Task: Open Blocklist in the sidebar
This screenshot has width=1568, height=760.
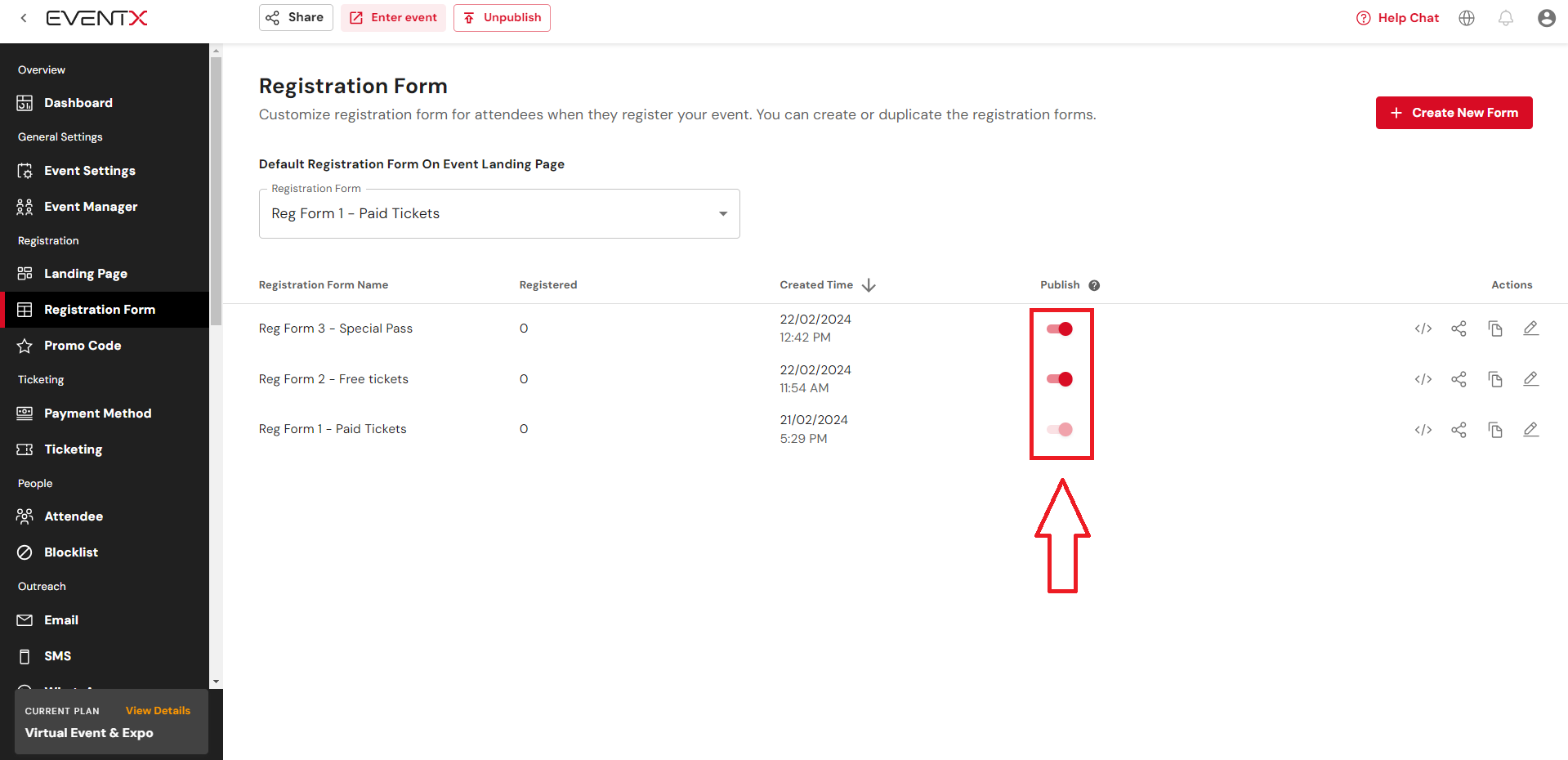Action: [x=105, y=552]
